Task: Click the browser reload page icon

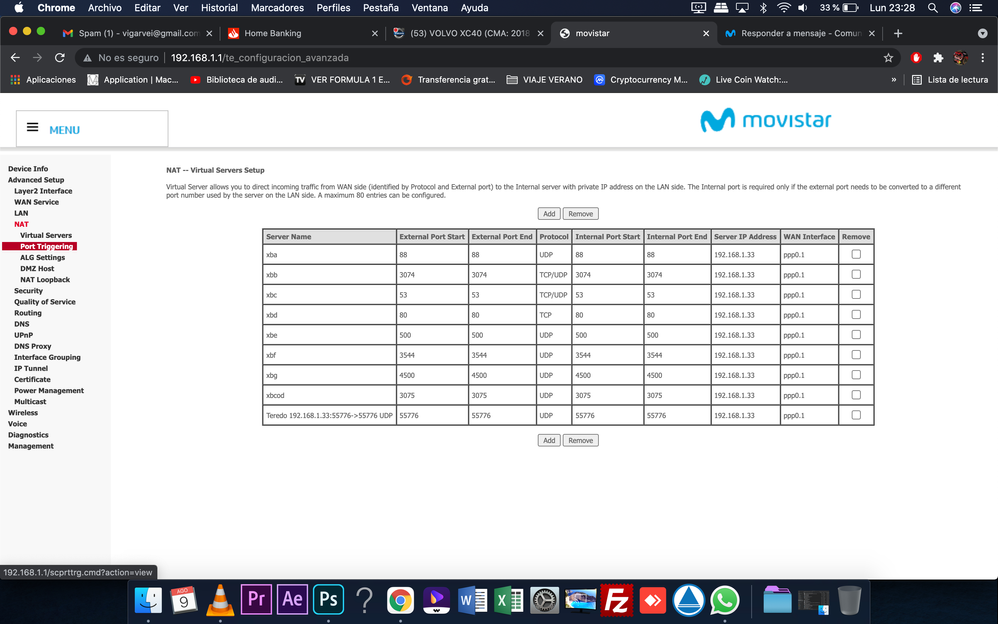Action: 60,58
